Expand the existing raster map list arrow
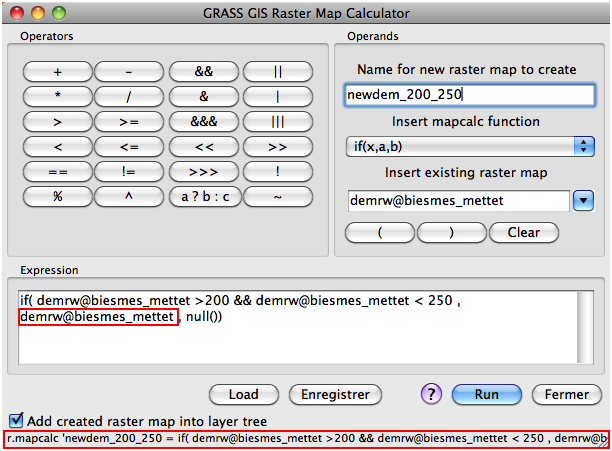Viewport: 612px width, 451px height. coord(584,201)
